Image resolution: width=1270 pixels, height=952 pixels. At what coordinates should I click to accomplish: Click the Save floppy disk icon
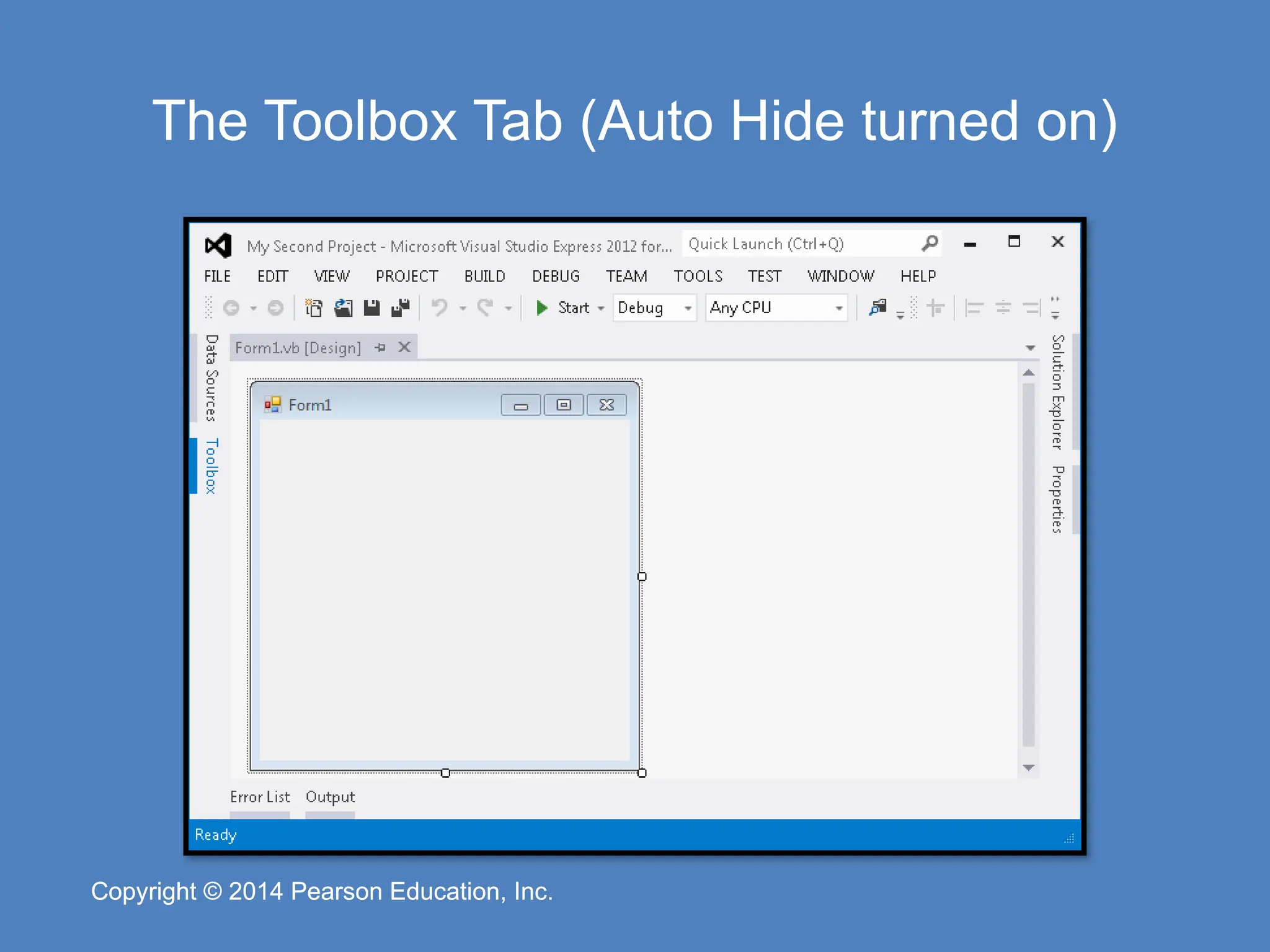pyautogui.click(x=371, y=307)
